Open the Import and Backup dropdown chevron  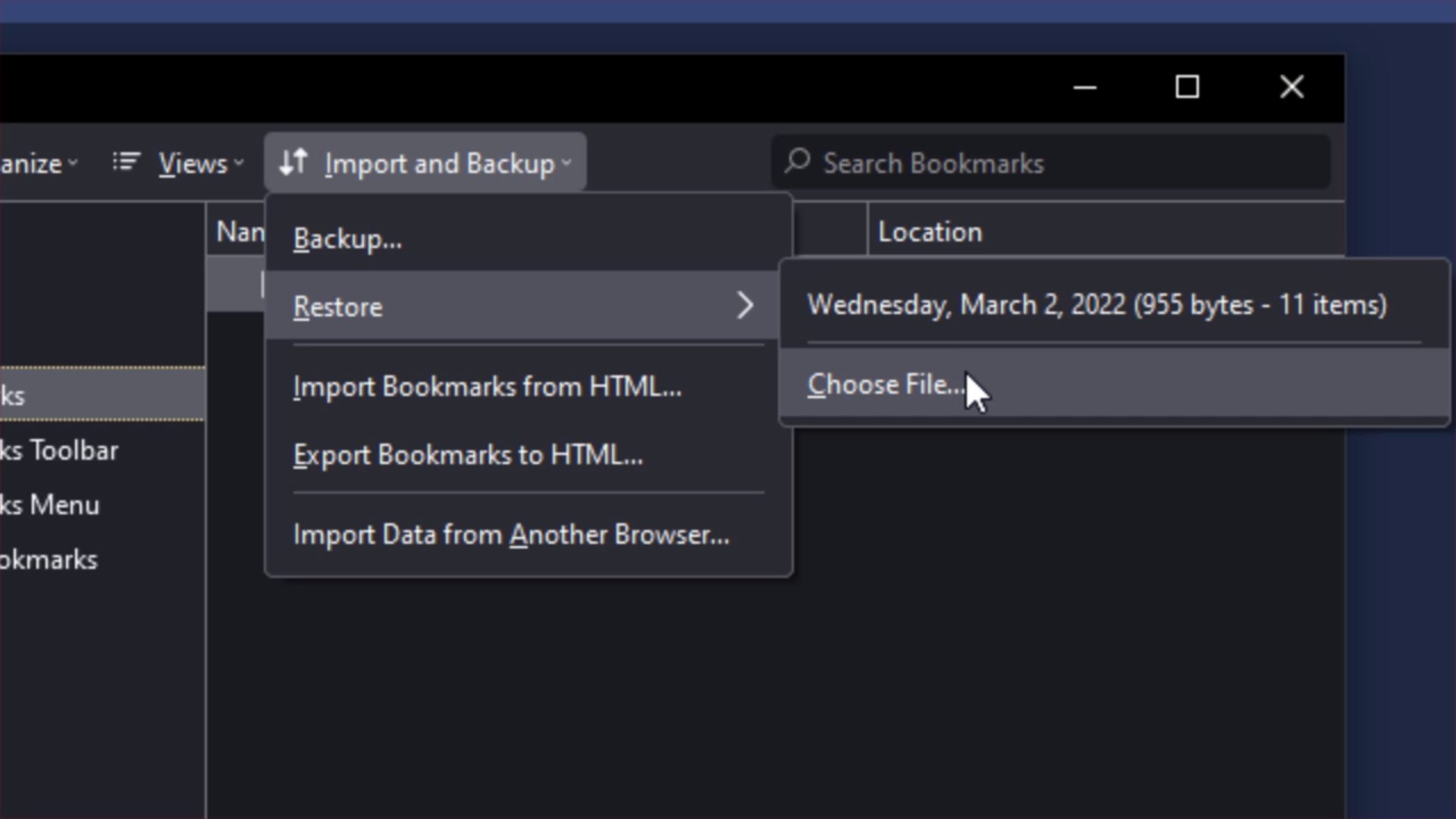click(x=567, y=162)
